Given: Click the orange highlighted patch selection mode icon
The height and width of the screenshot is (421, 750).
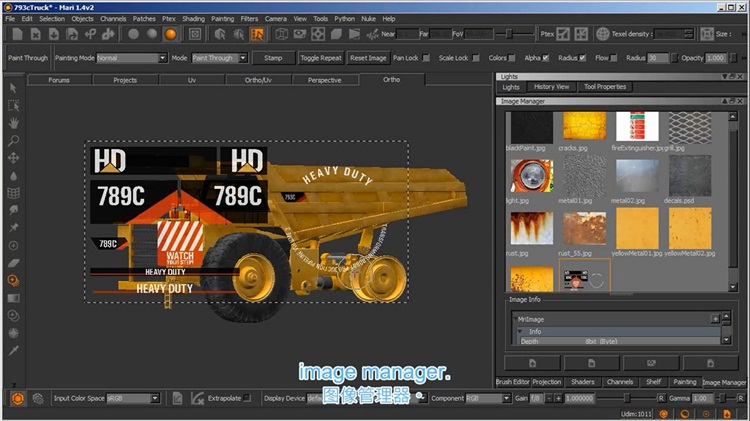Looking at the screenshot, I should (x=257, y=34).
